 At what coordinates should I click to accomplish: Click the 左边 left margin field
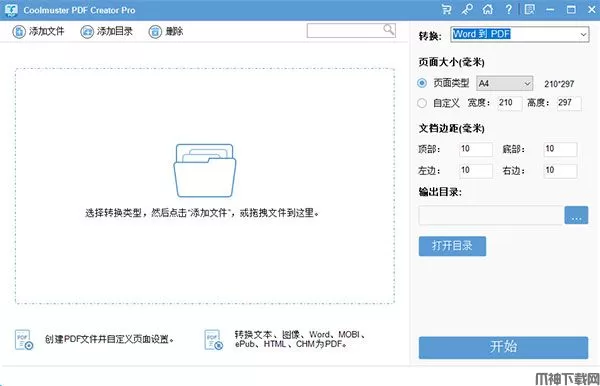(x=476, y=171)
